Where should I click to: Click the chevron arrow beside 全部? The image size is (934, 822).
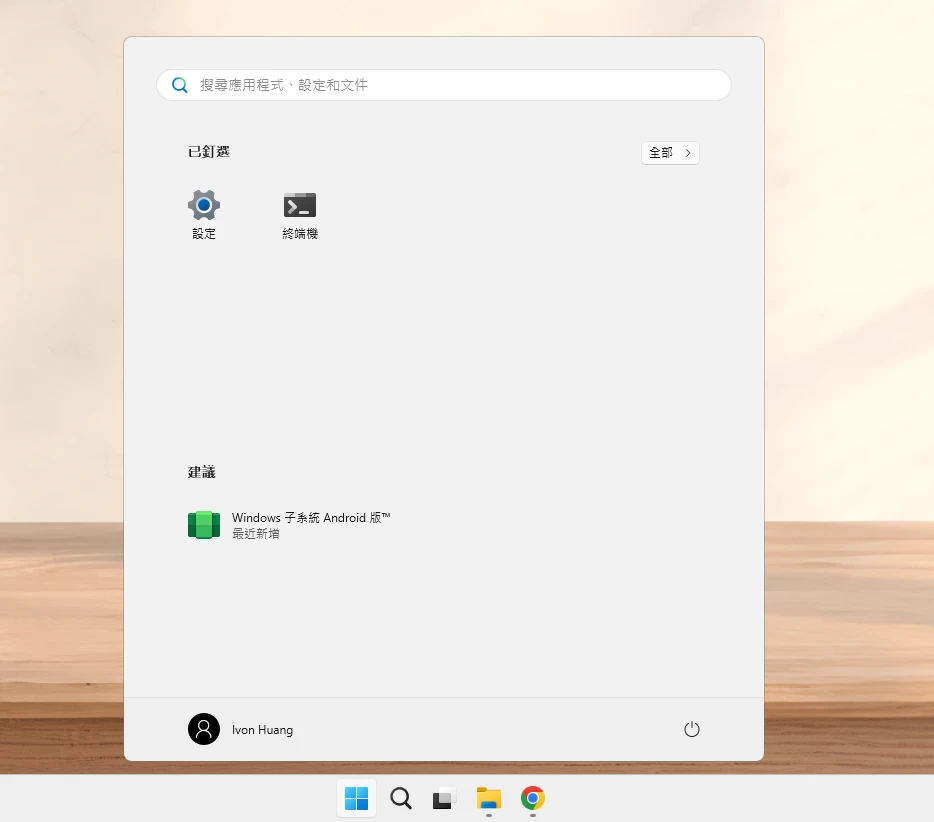[x=688, y=153]
